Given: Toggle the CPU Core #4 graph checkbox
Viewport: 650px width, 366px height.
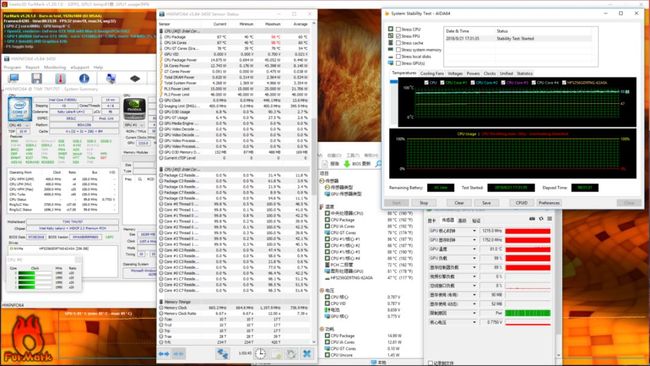Looking at the screenshot, I should point(534,82).
